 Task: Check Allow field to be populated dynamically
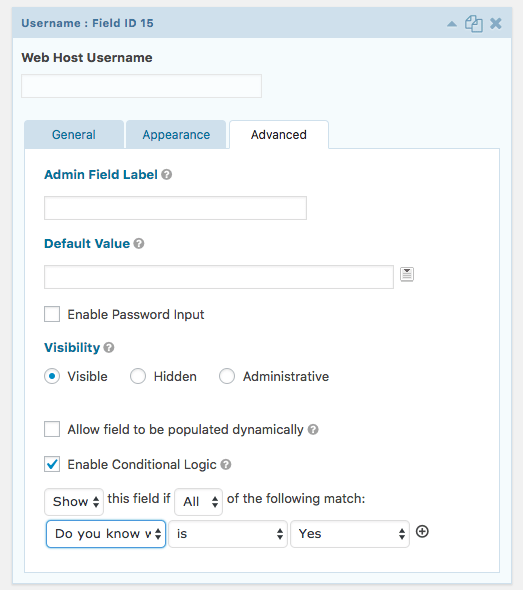tap(52, 429)
